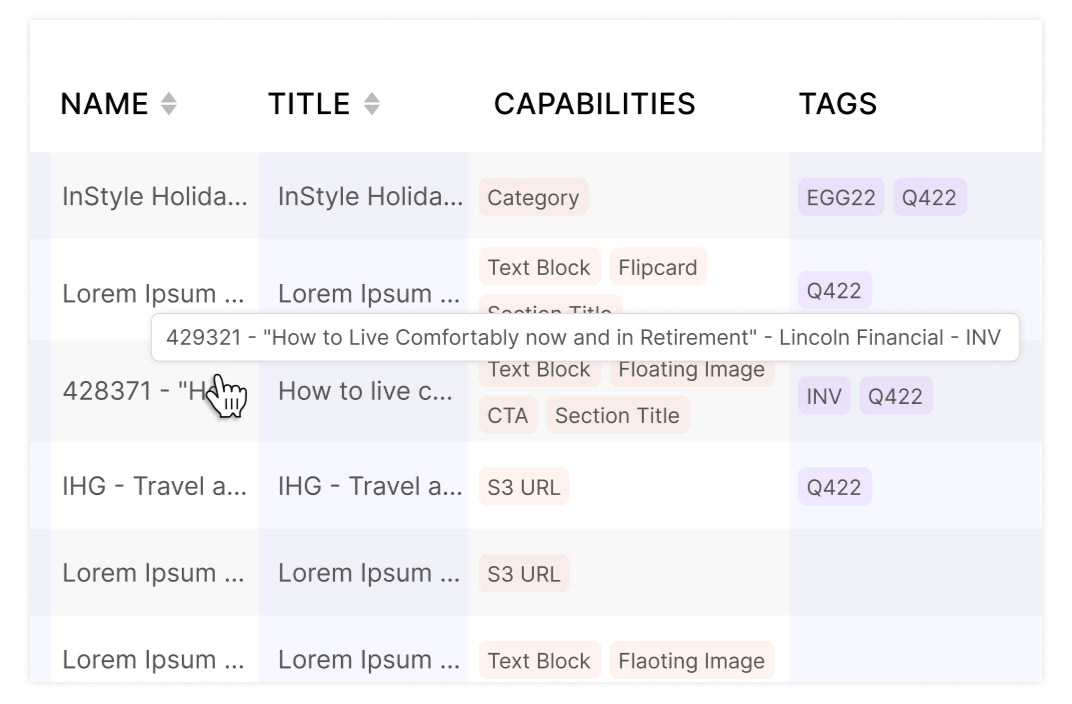The width and height of the screenshot is (1072, 704).
Task: Click the Flipcard capability chip
Action: click(658, 267)
